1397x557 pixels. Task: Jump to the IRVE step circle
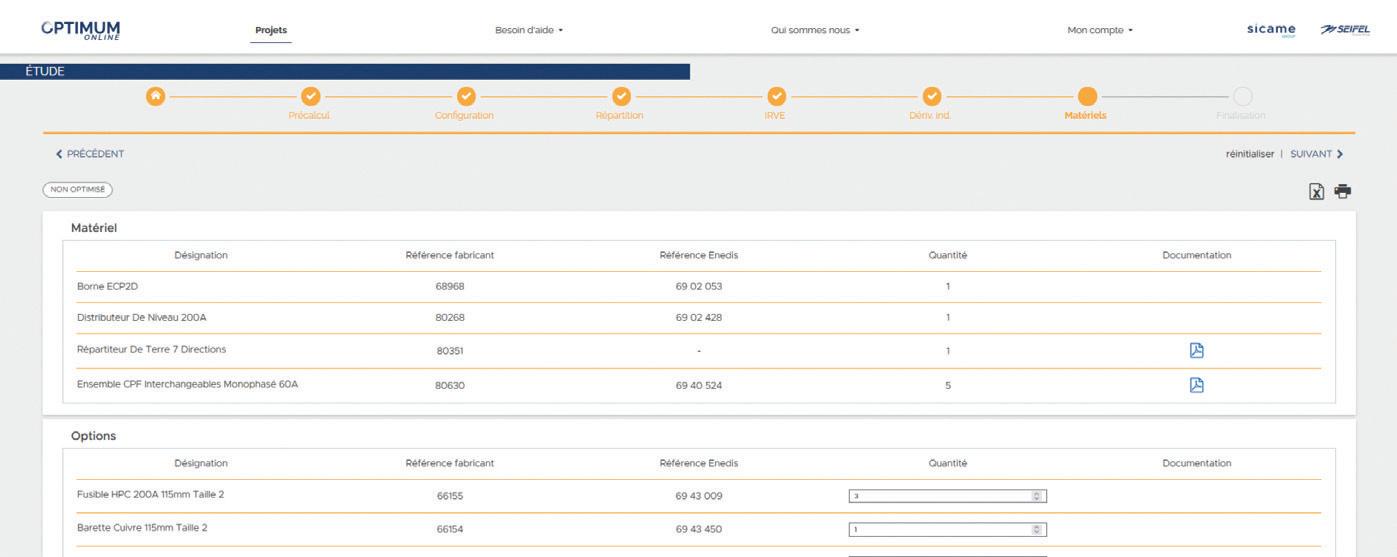pos(776,96)
